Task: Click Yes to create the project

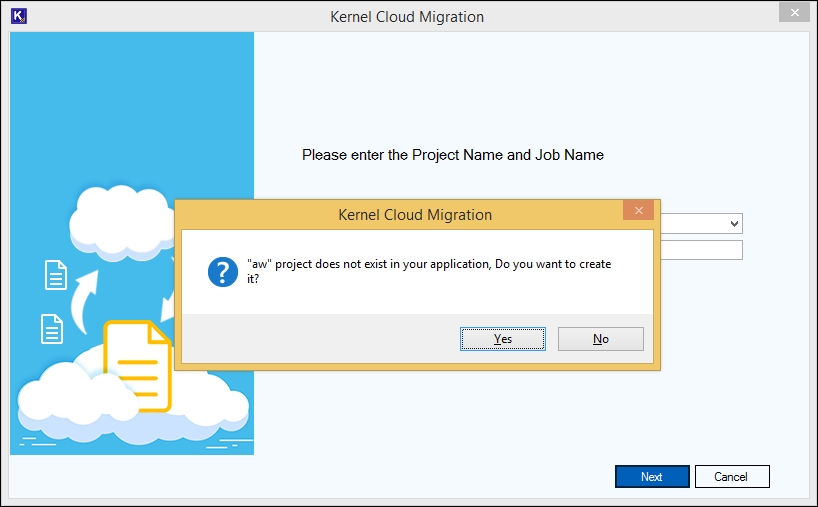Action: tap(502, 339)
